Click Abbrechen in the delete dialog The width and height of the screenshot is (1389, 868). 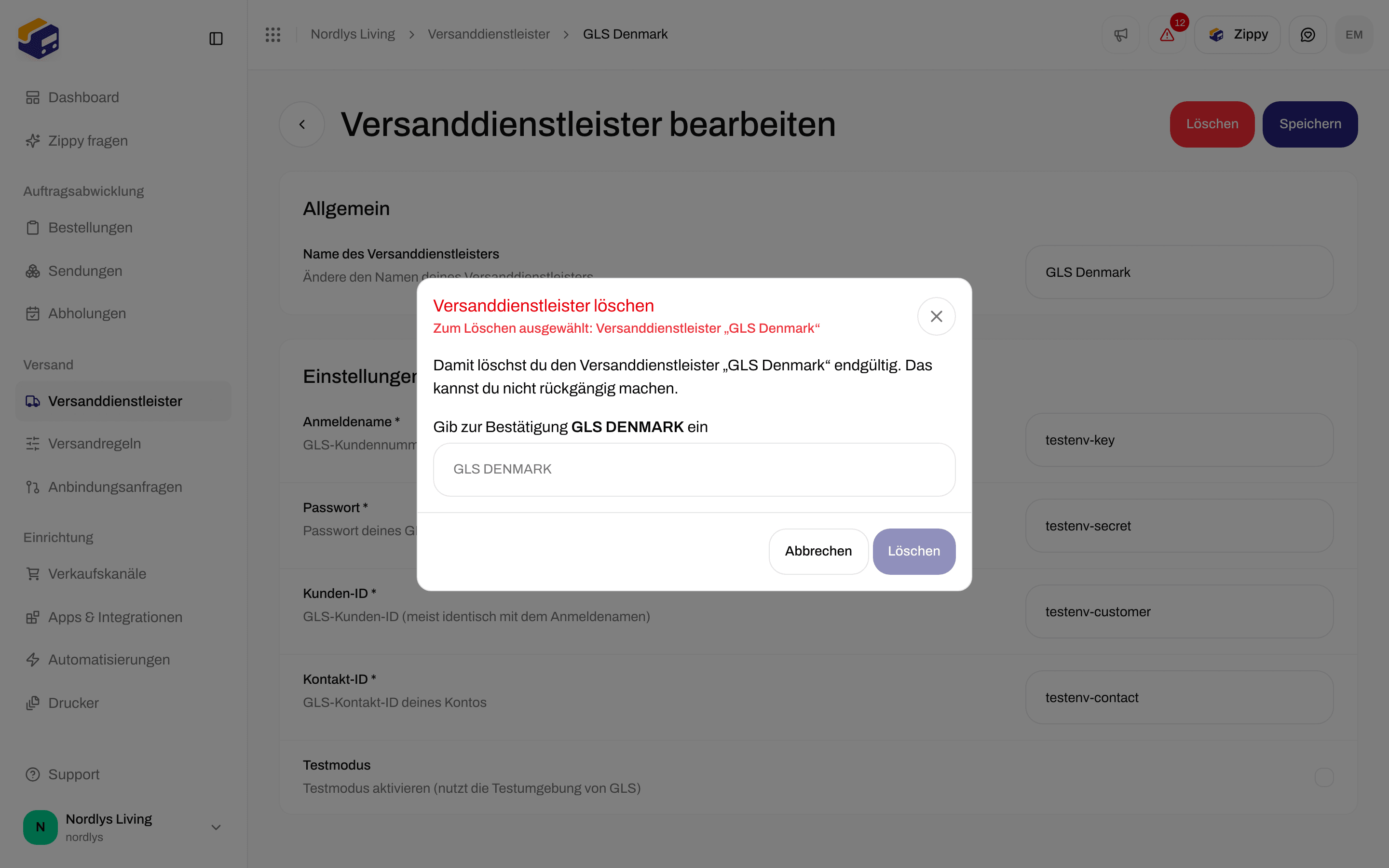point(818,551)
